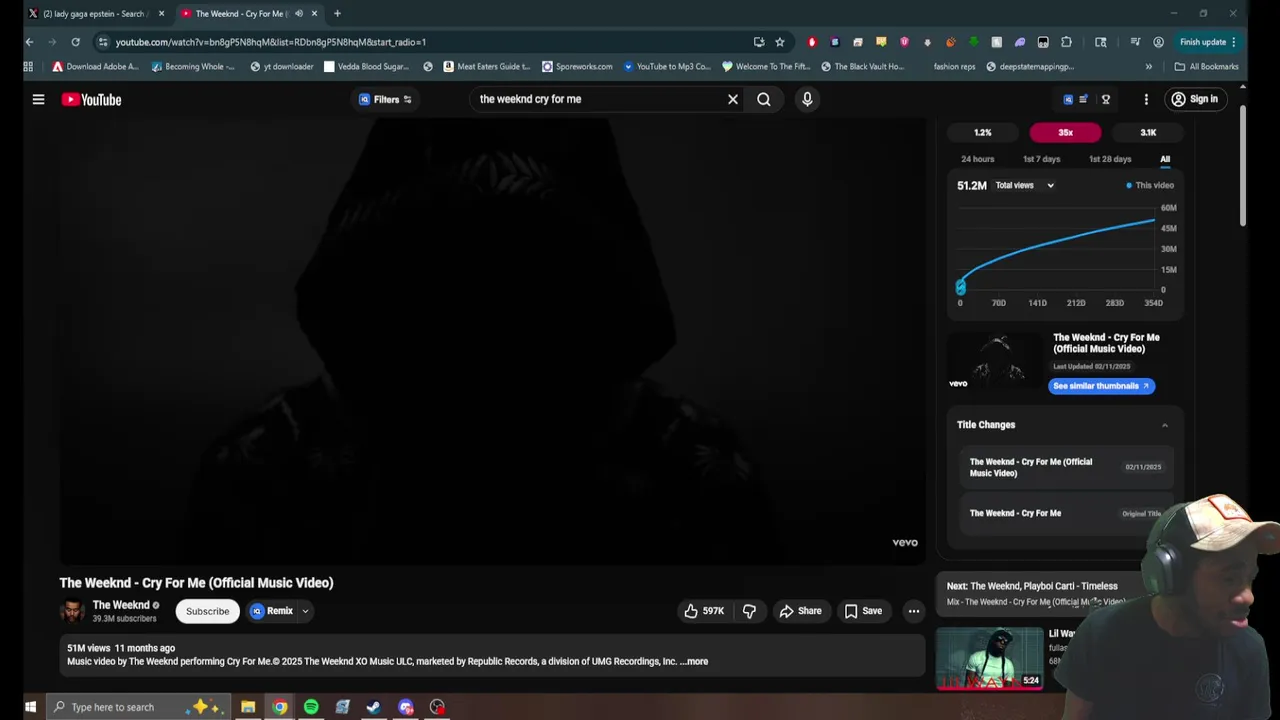
Task: Open fashion reps bookmark
Action: click(x=954, y=67)
